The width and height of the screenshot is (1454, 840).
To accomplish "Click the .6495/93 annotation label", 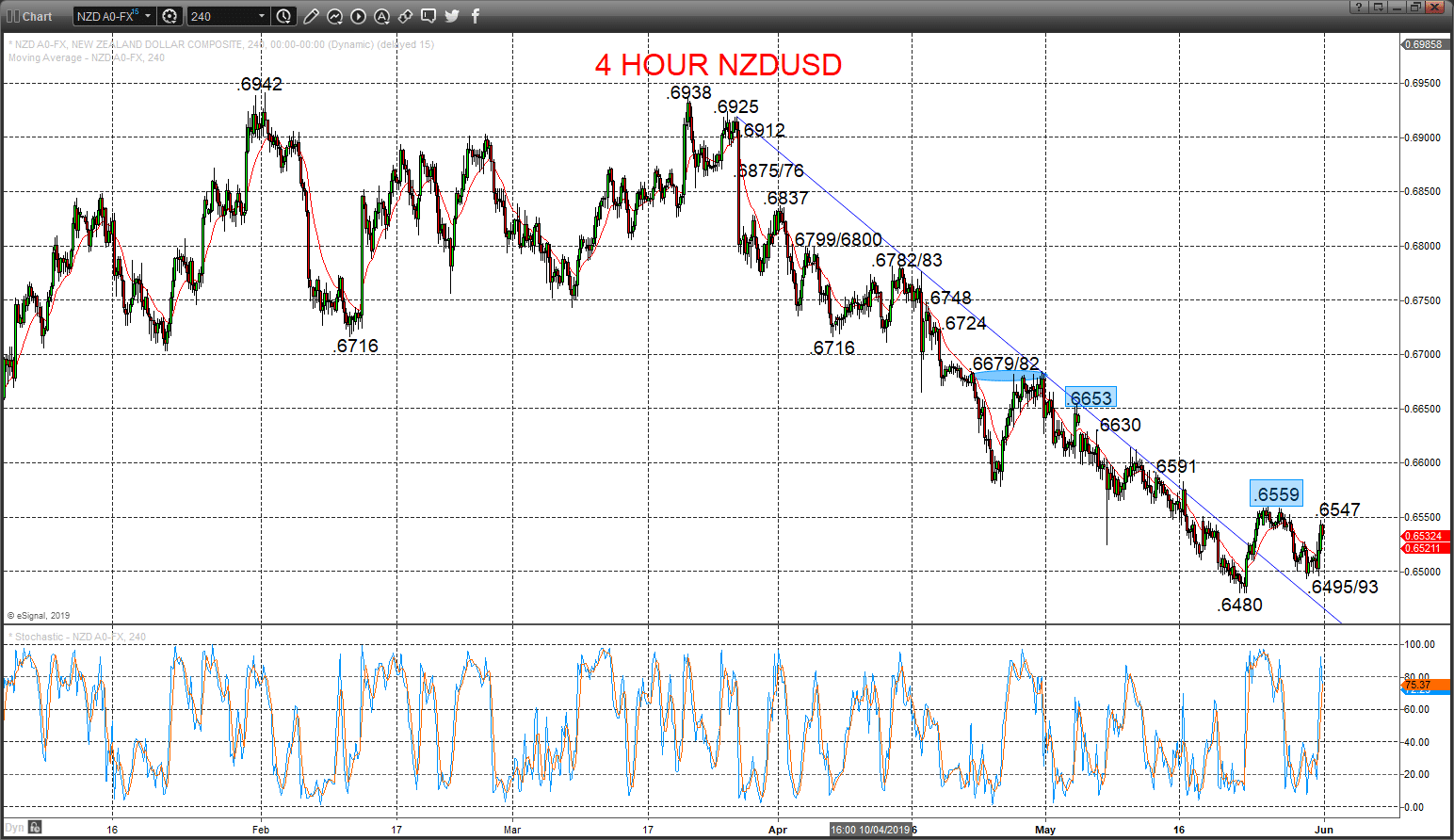I will pyautogui.click(x=1344, y=587).
